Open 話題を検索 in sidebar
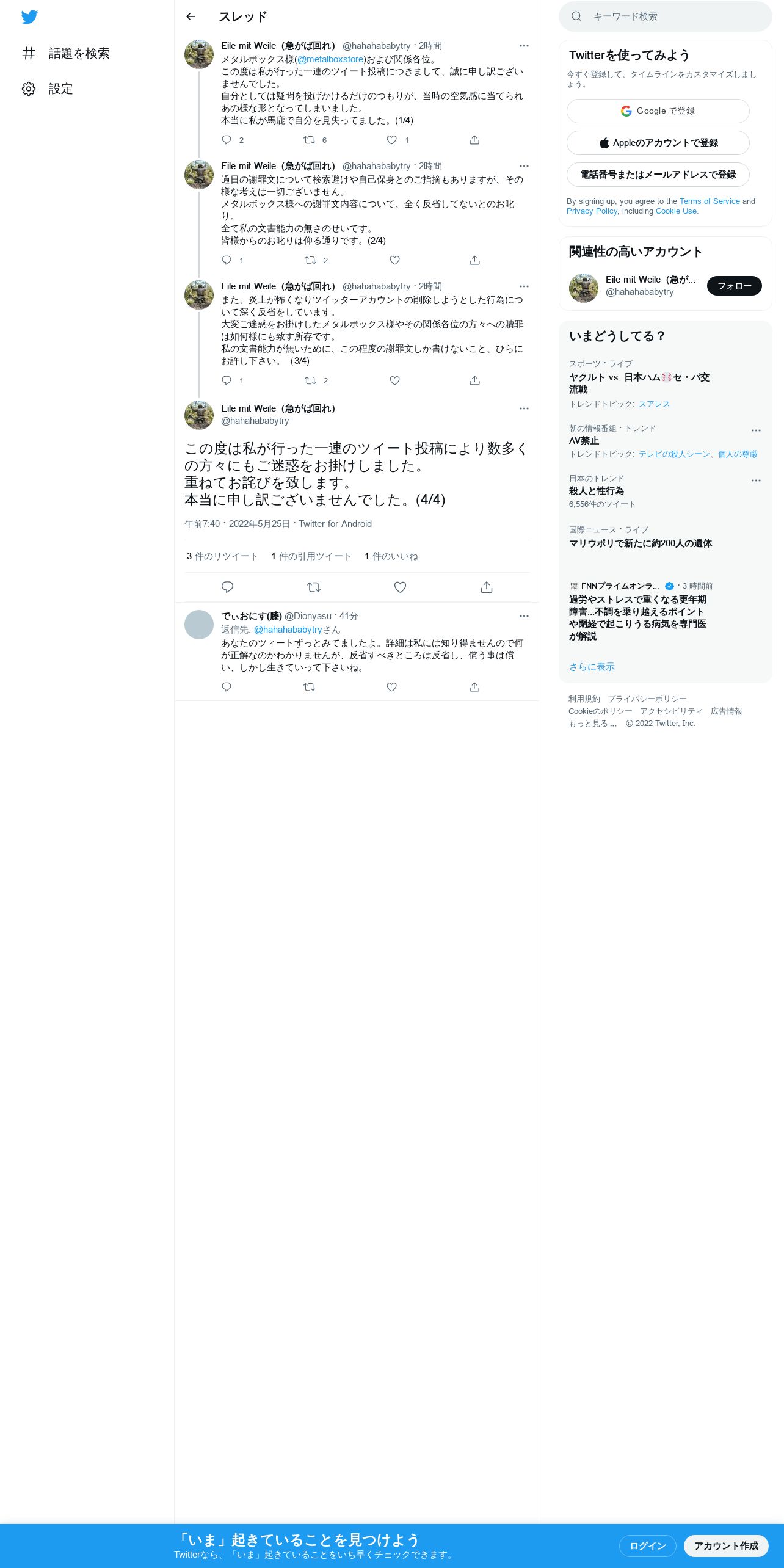Viewport: 784px width, 1568px height. click(x=66, y=53)
